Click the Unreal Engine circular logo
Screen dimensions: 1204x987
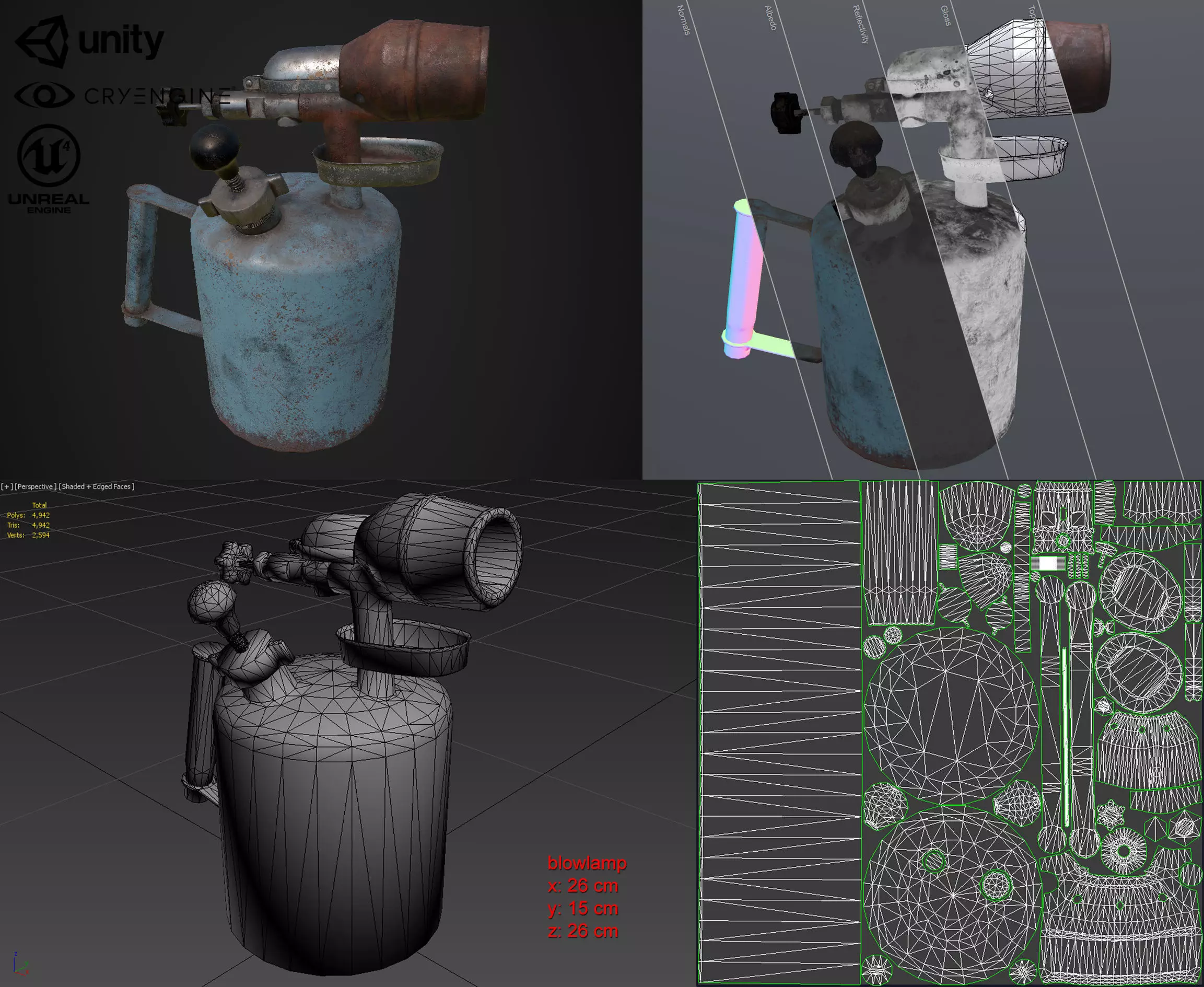point(49,155)
